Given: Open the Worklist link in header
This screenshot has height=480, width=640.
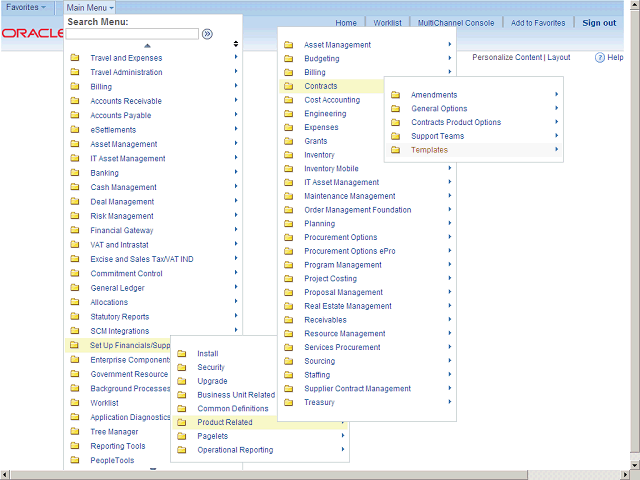Looking at the screenshot, I should tap(387, 23).
